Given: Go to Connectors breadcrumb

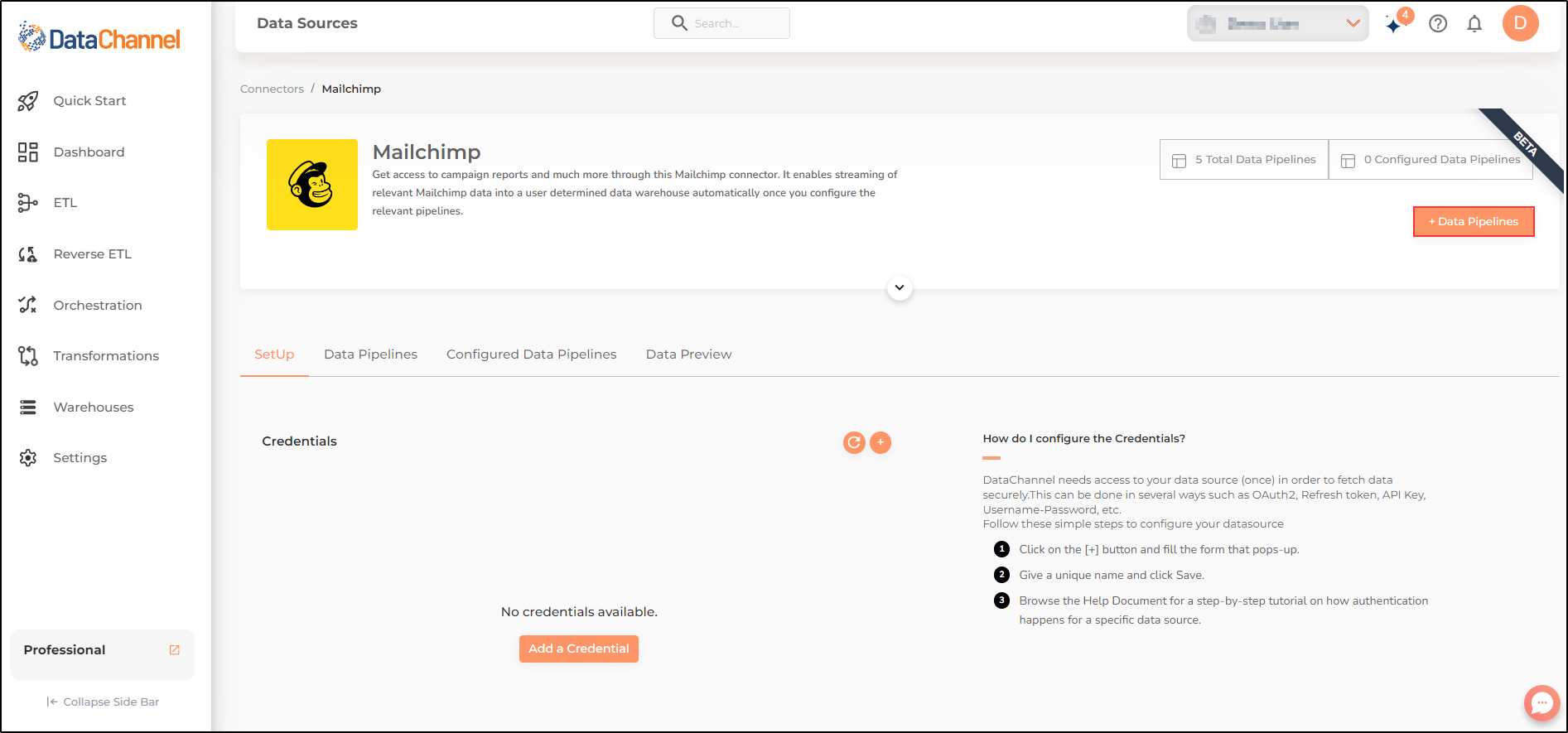Looking at the screenshot, I should pyautogui.click(x=272, y=89).
